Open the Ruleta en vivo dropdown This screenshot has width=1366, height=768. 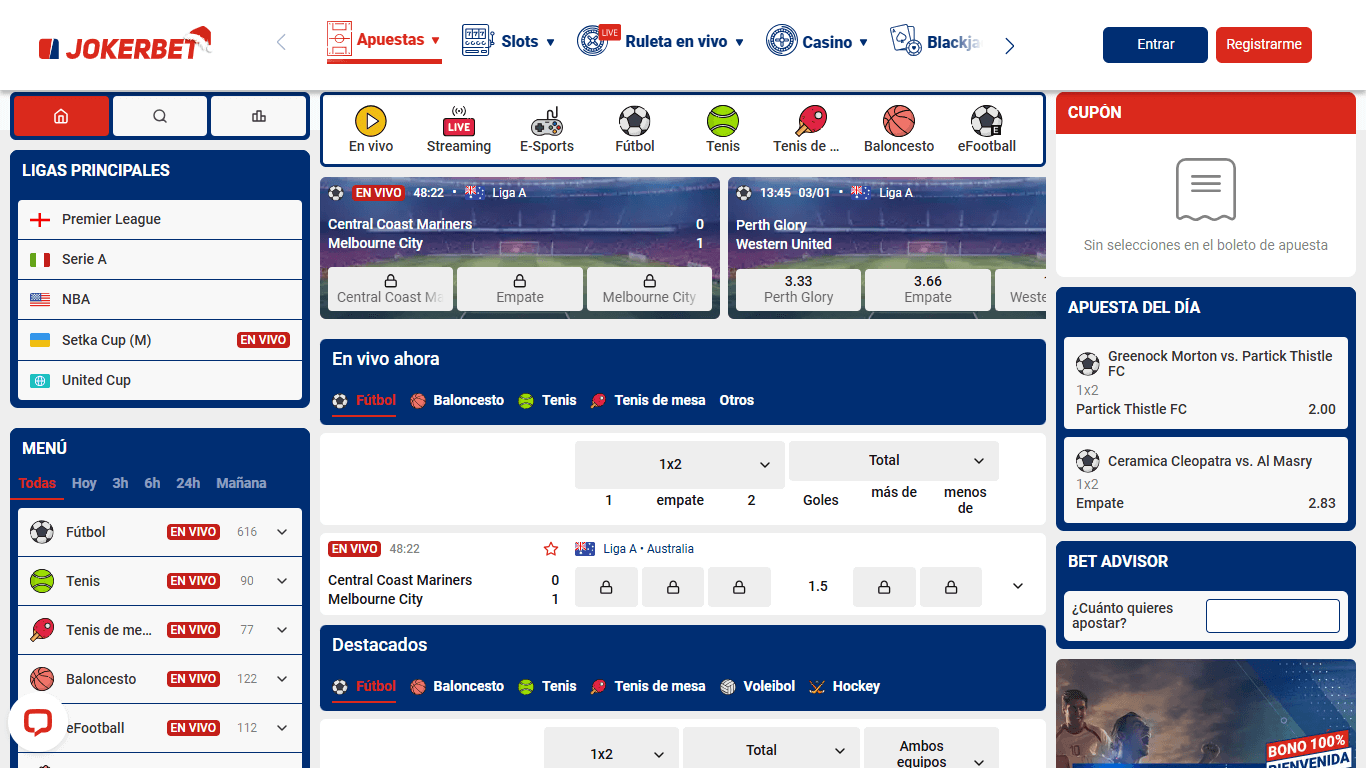(x=661, y=41)
